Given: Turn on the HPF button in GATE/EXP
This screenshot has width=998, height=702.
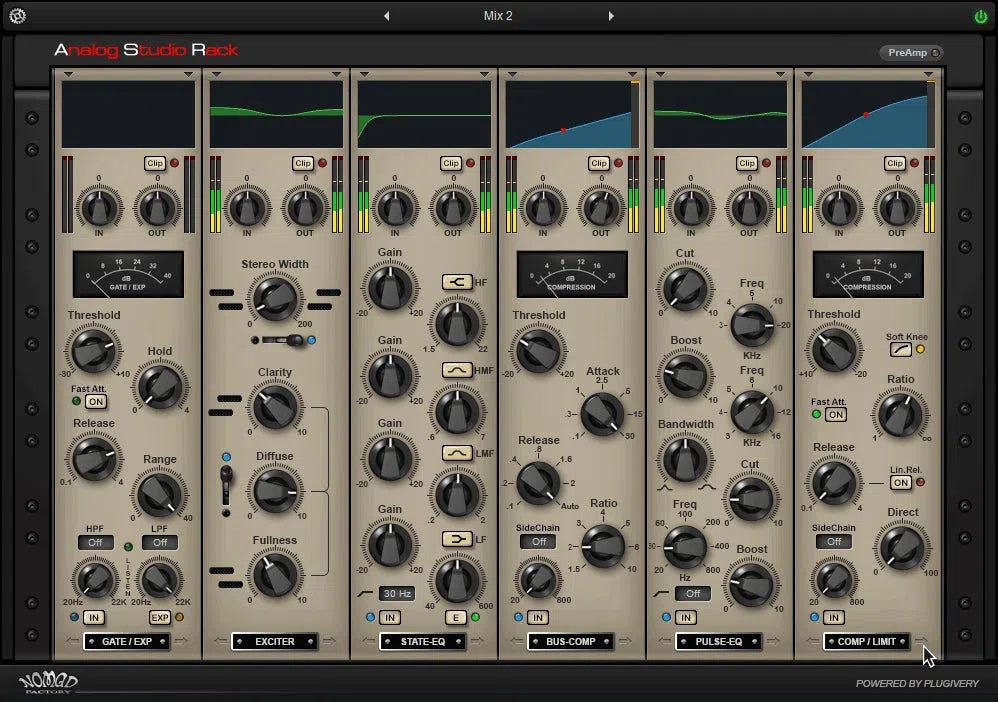Looking at the screenshot, I should tap(95, 542).
